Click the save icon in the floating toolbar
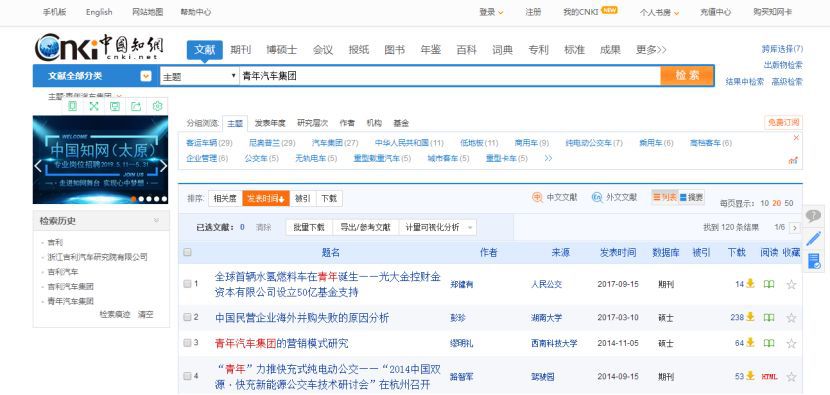Screen dimensions: 830x395 (x=115, y=106)
